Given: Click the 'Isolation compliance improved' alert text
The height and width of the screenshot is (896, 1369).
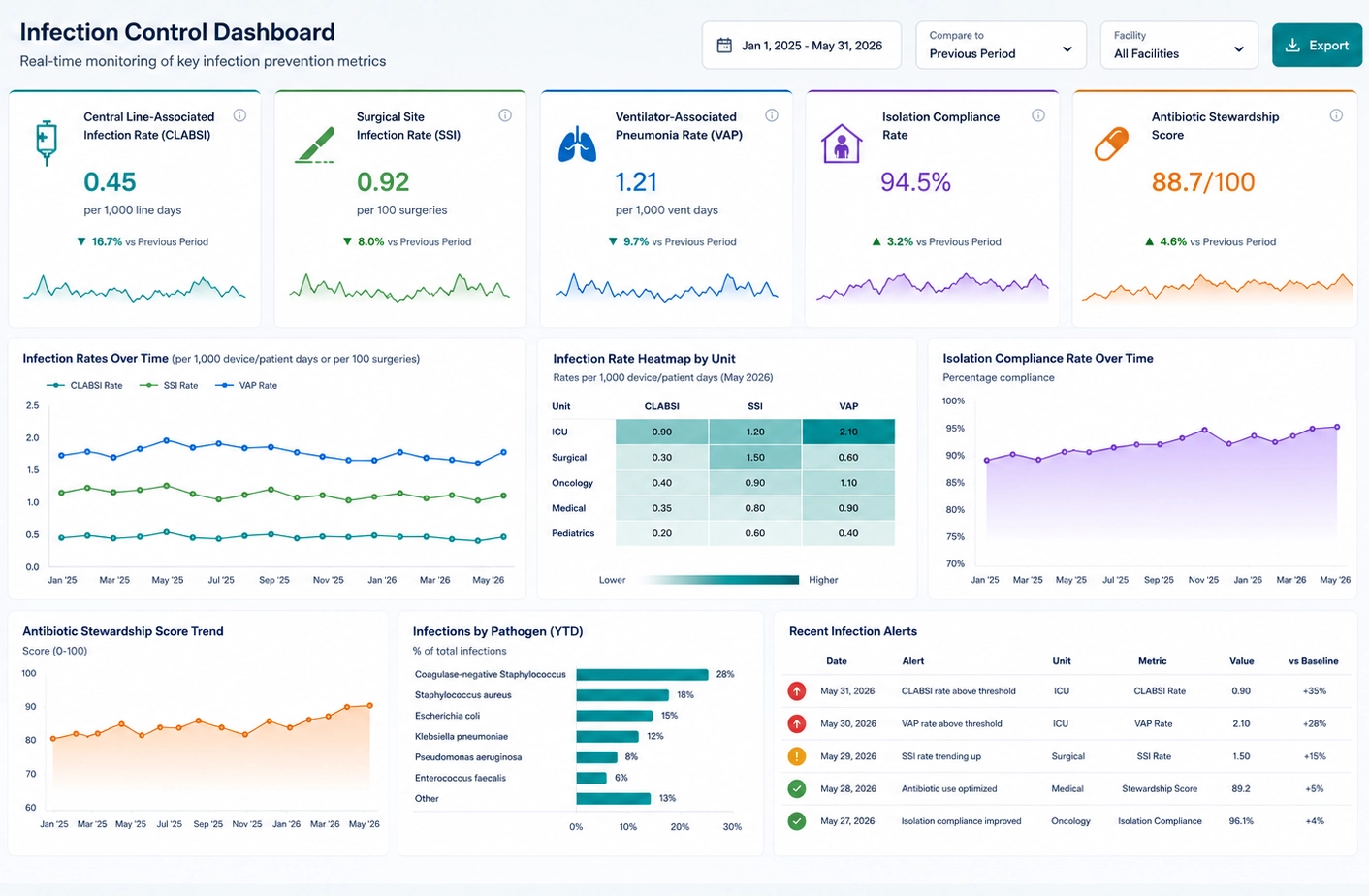Looking at the screenshot, I should pos(962,821).
